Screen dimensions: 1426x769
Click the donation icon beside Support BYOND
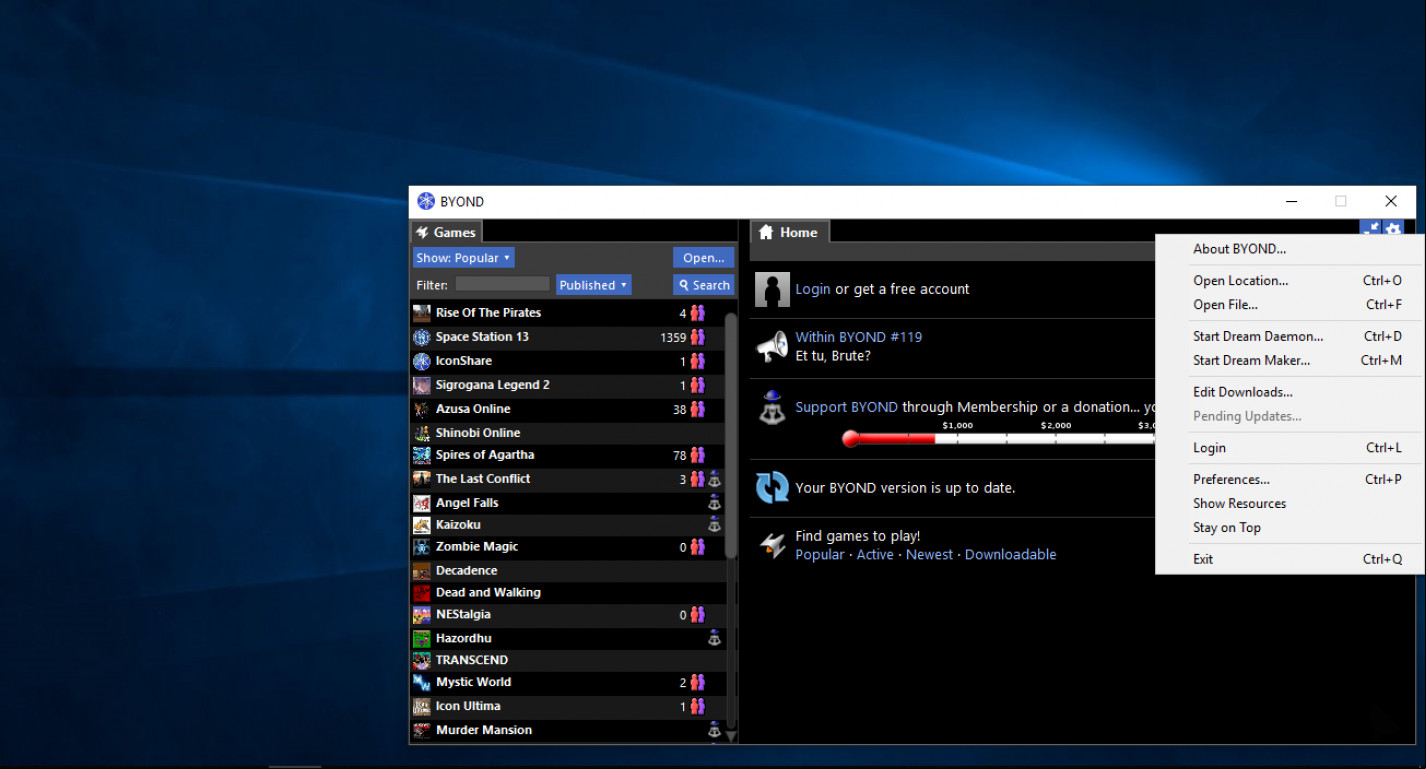click(772, 407)
